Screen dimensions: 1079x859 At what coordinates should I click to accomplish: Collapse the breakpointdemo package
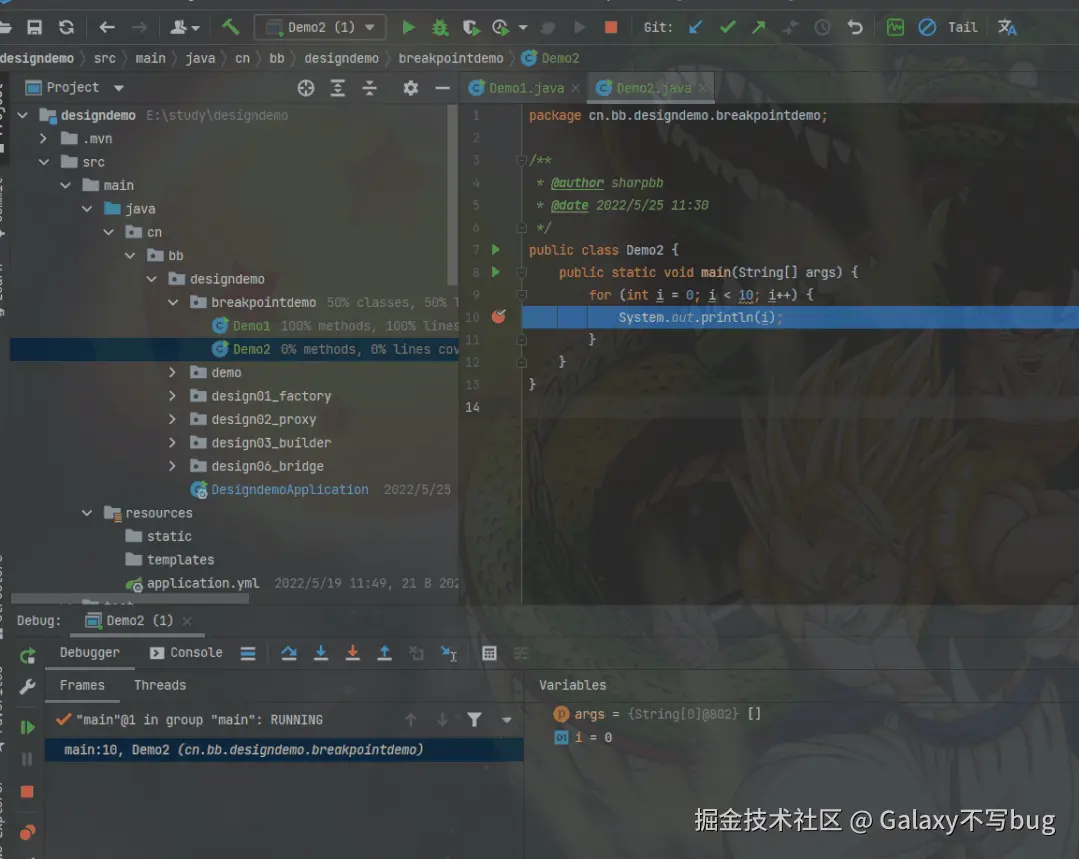(173, 302)
